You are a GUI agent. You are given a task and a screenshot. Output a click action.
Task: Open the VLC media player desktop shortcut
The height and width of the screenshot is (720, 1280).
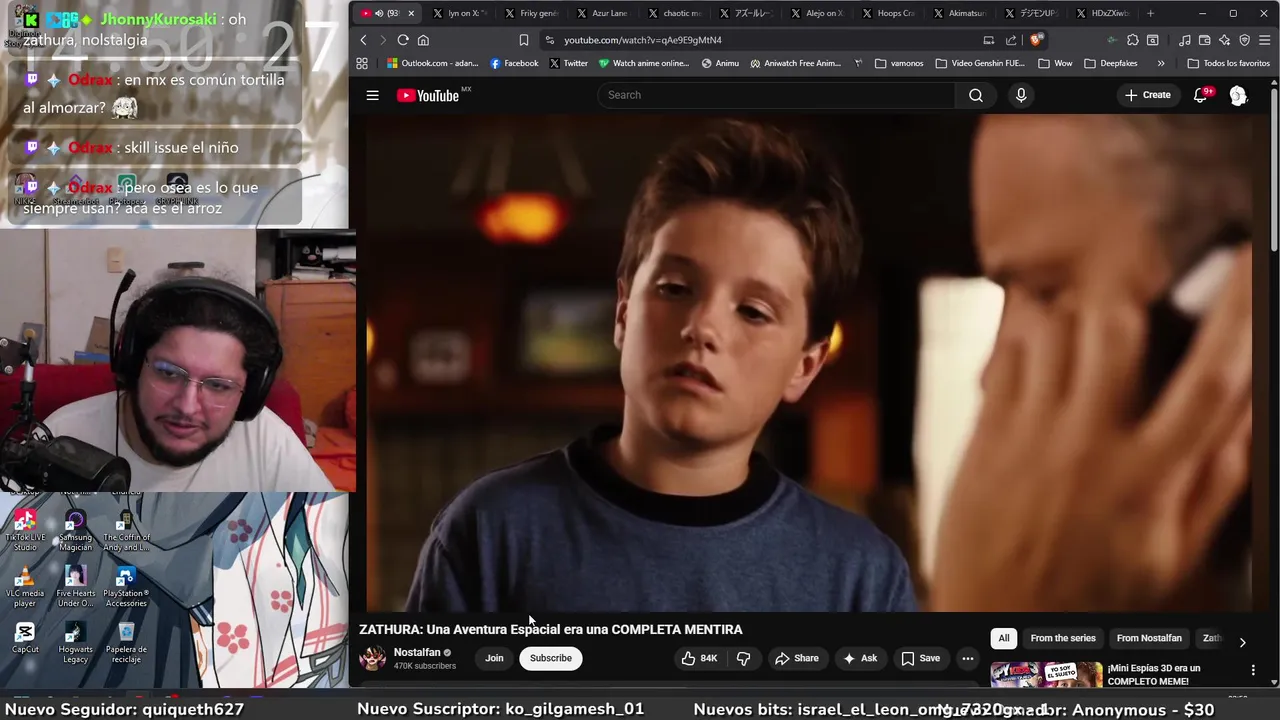click(25, 587)
